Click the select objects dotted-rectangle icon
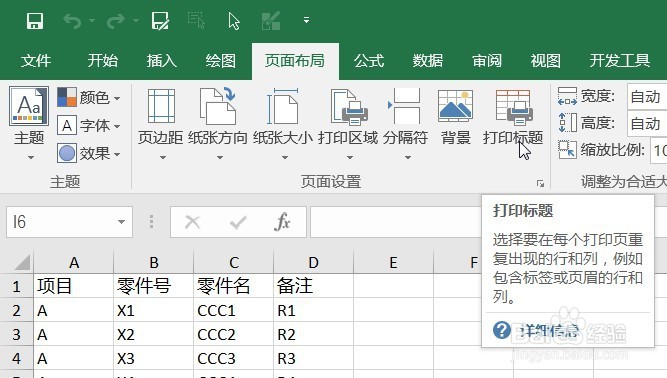The image size is (667, 378). [x=196, y=20]
